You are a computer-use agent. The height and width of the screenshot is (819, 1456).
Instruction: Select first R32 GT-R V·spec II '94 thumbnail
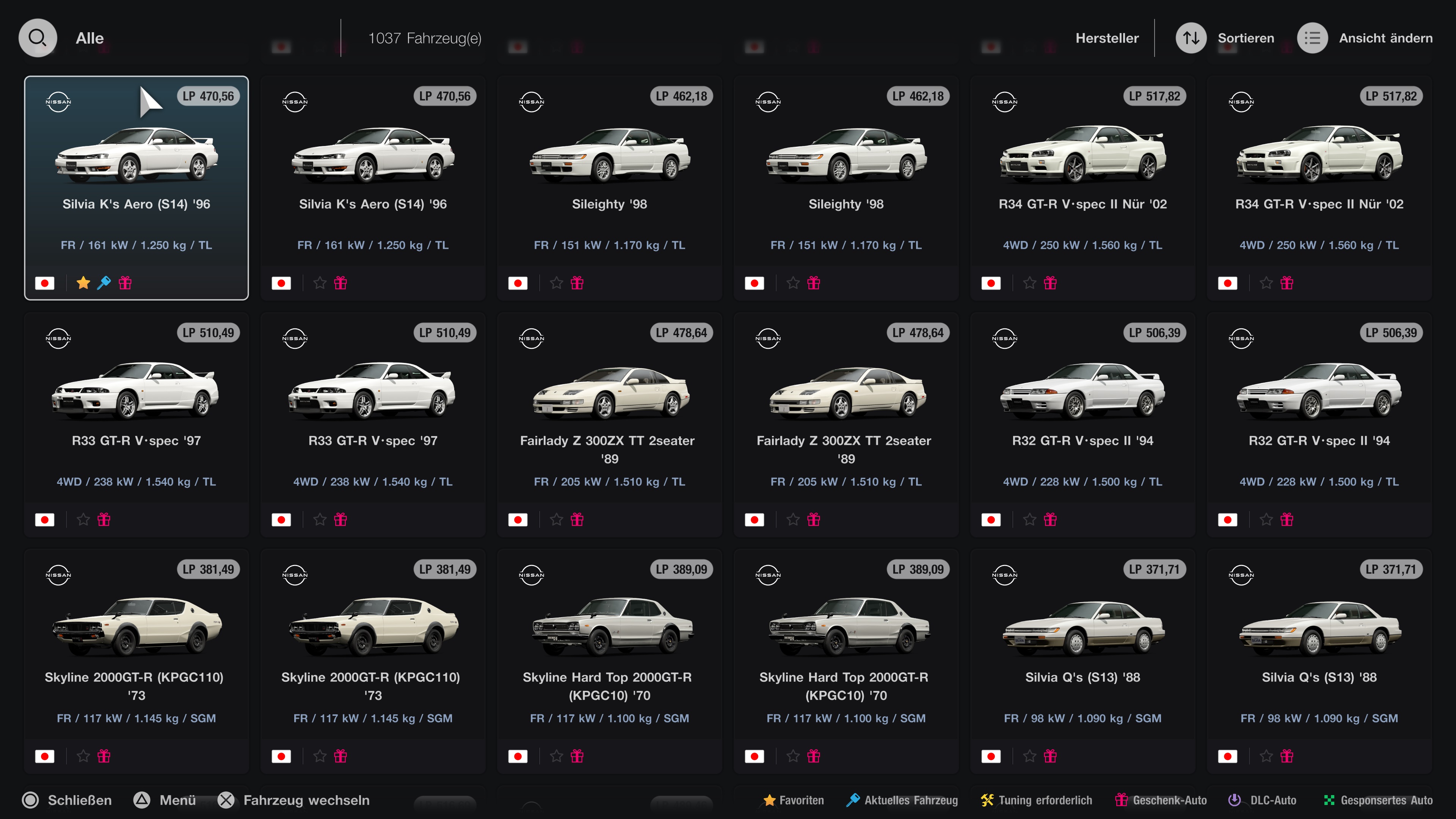(1083, 391)
